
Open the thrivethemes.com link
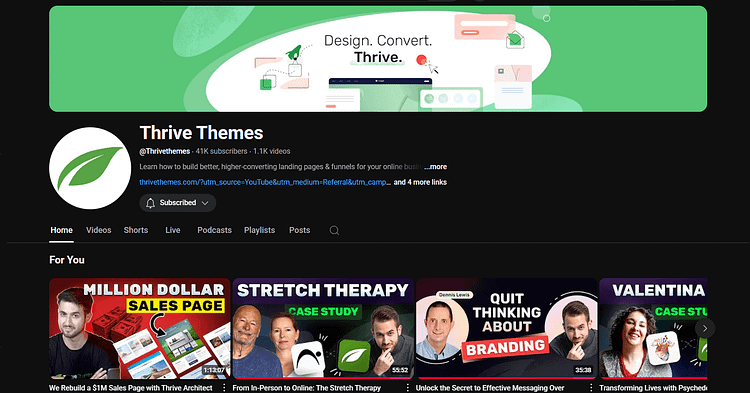(265, 182)
